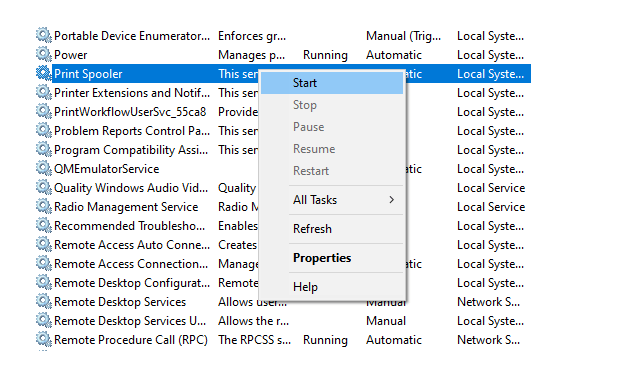The height and width of the screenshot is (388, 624).
Task: Click Automatic startup type in Power row
Action: point(394,55)
